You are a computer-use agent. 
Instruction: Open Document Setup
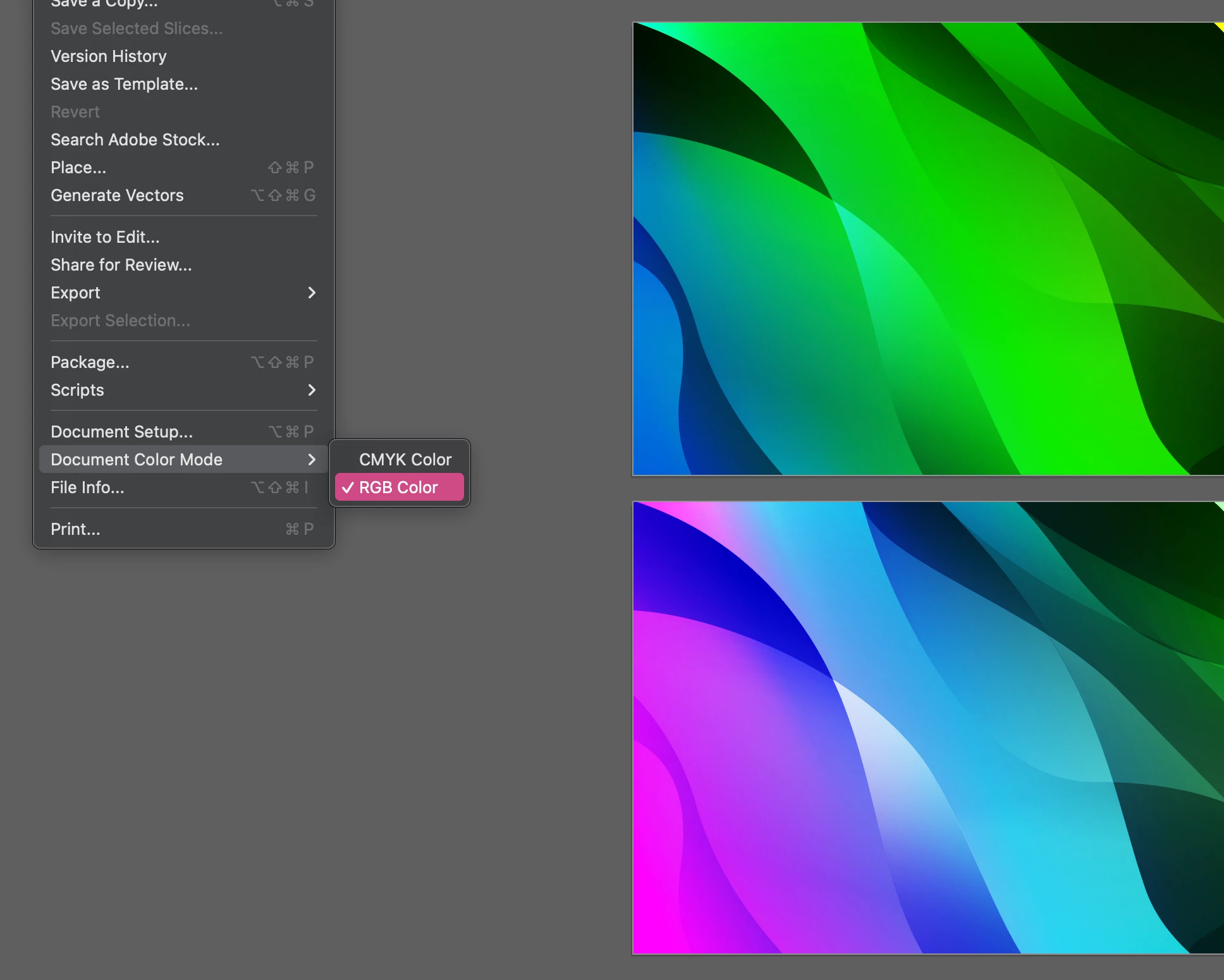pyautogui.click(x=121, y=432)
